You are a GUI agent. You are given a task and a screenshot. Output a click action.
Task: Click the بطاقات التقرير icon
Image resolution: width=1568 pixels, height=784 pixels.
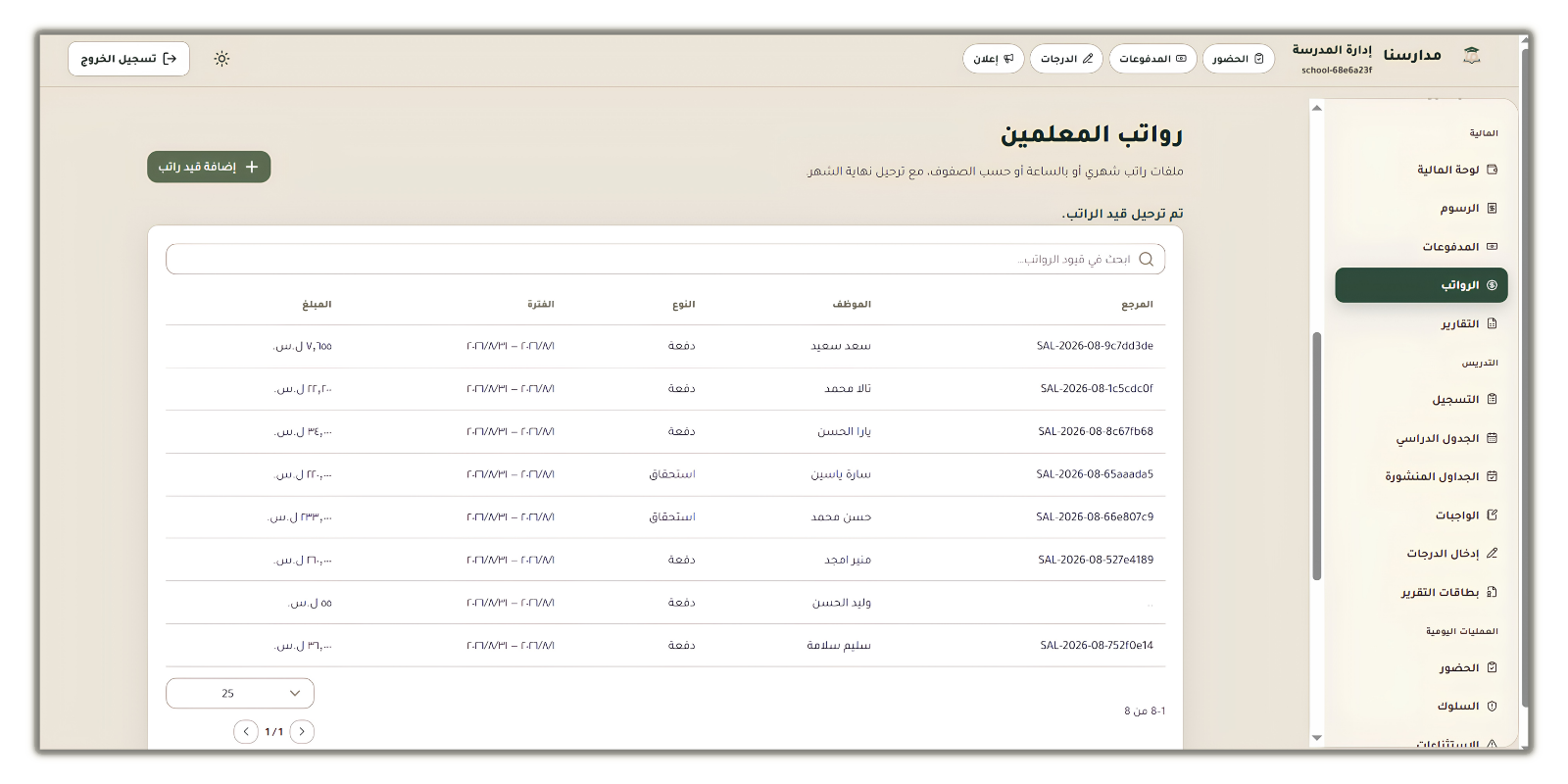[1493, 592]
